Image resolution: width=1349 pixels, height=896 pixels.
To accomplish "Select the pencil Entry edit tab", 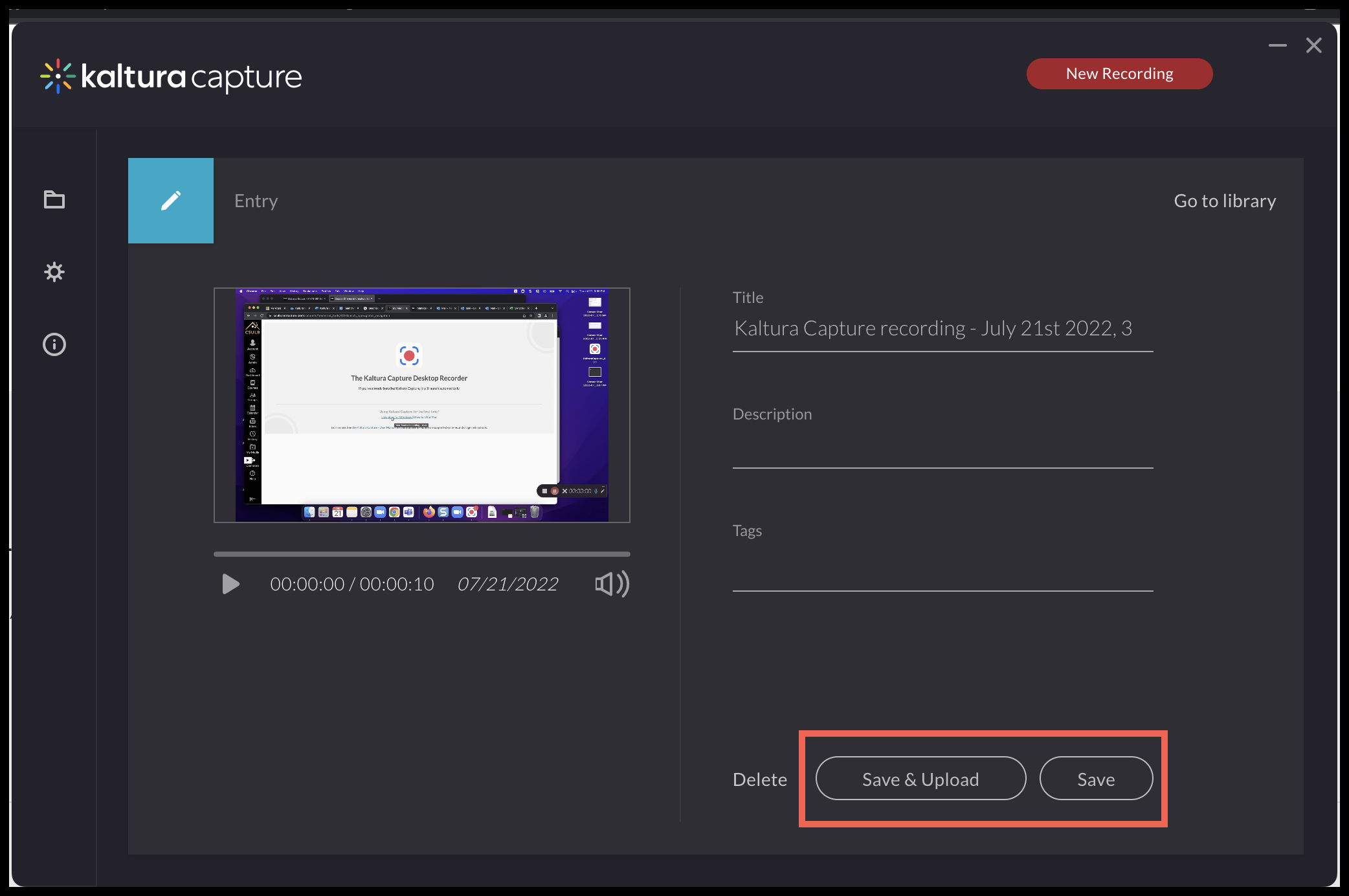I will tap(171, 201).
